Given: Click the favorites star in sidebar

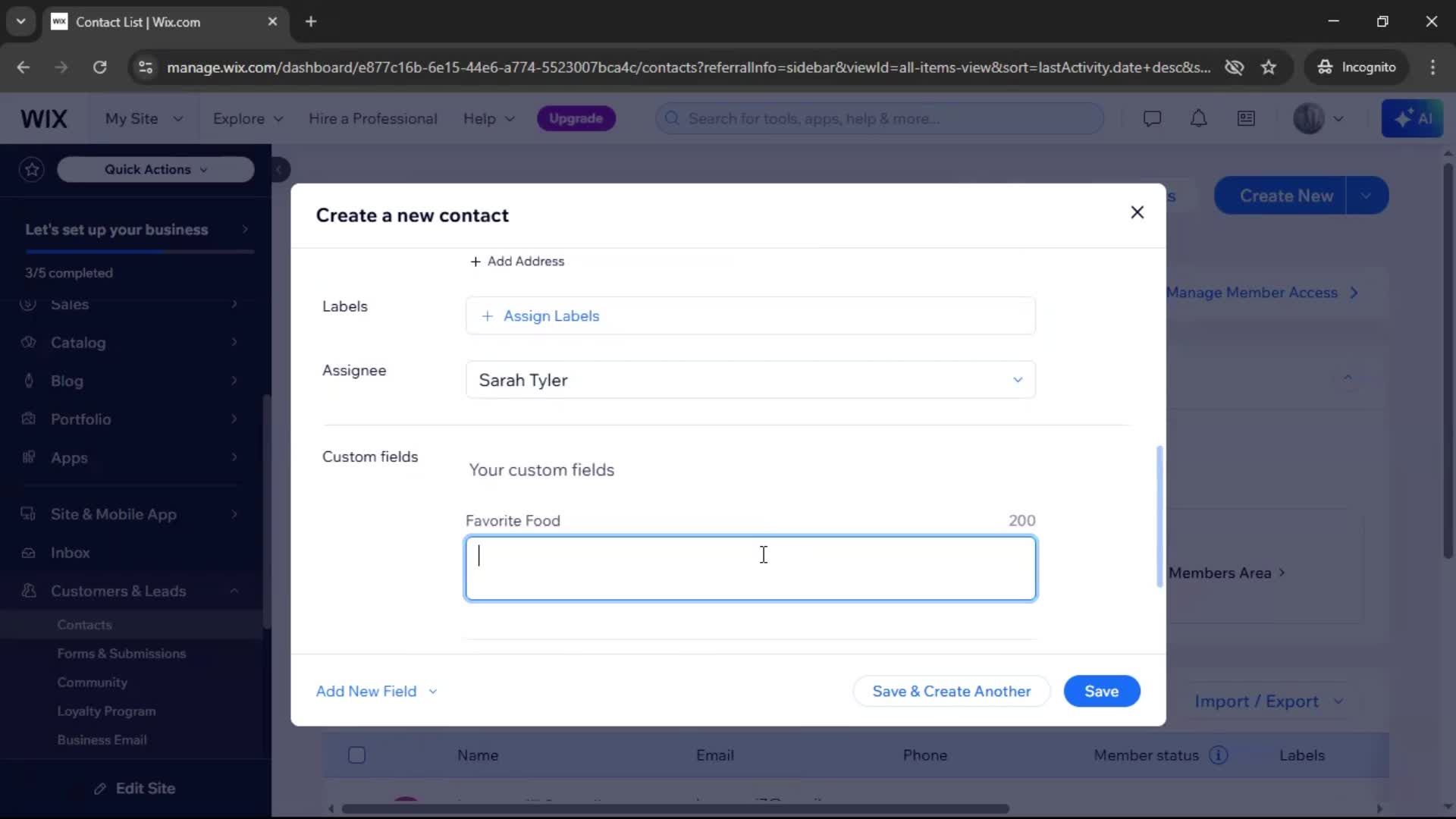Looking at the screenshot, I should click(32, 169).
